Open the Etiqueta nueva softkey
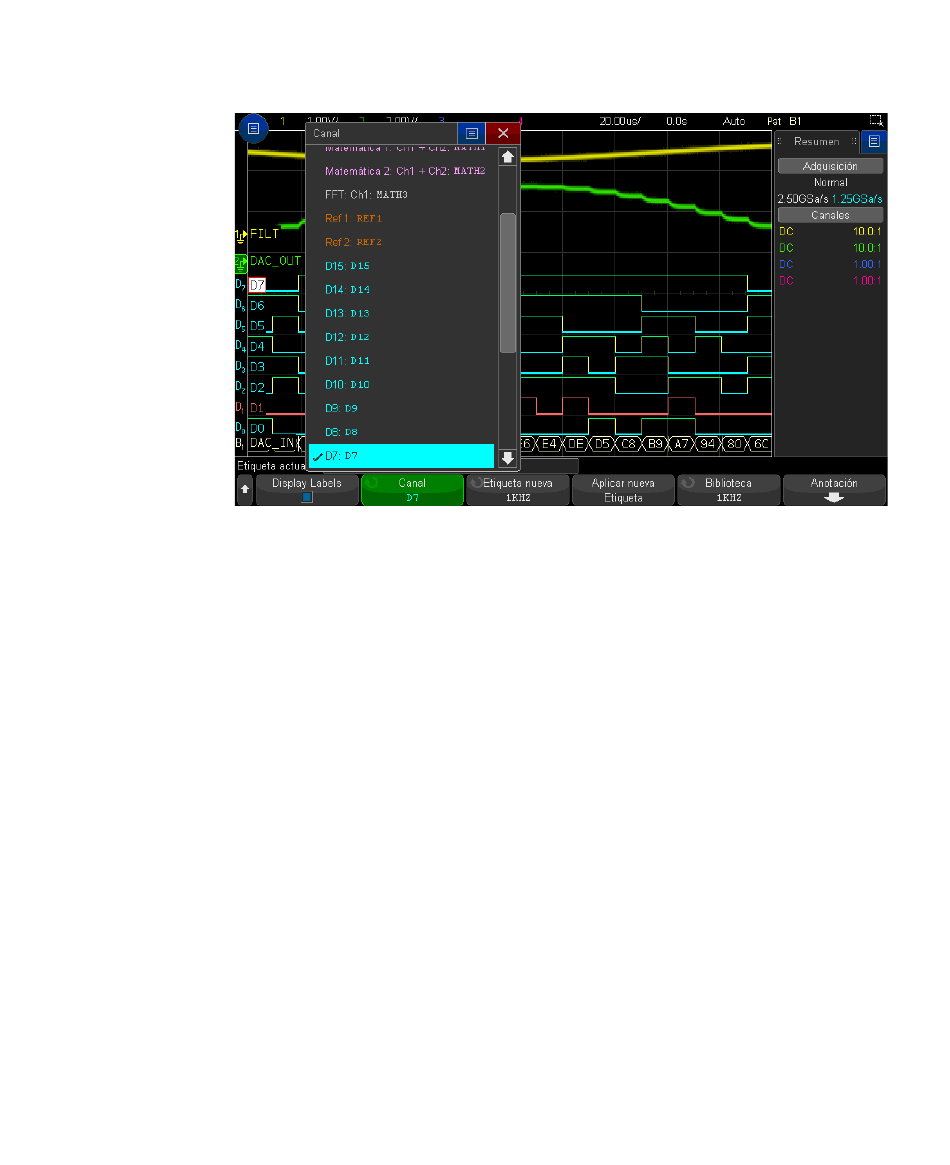 (x=518, y=490)
